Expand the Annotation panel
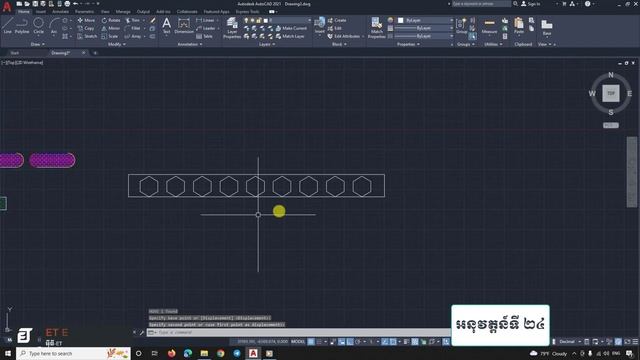Screen dimensions: 640x360 click(x=190, y=44)
